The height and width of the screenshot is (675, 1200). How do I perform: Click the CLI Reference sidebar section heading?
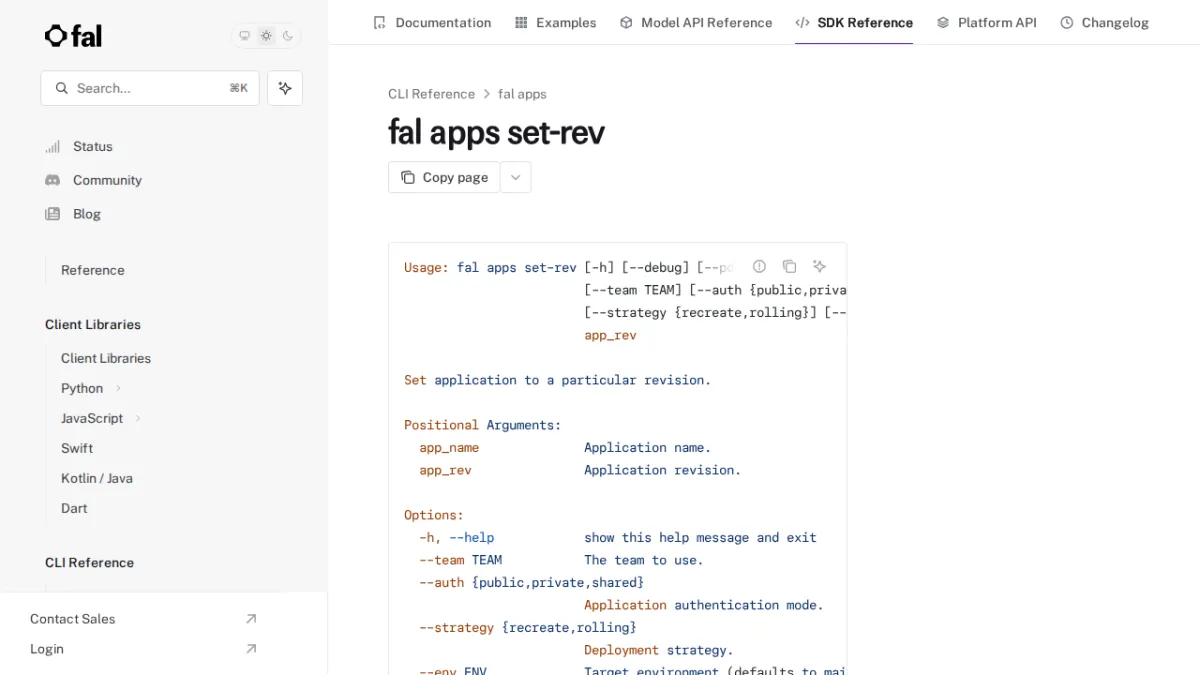click(89, 562)
